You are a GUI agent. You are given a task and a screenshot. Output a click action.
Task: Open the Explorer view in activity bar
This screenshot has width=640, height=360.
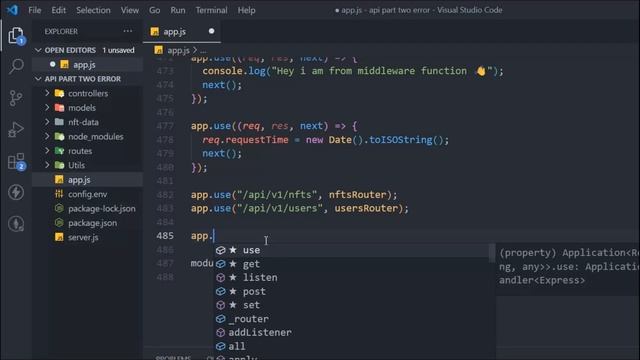pyautogui.click(x=16, y=36)
